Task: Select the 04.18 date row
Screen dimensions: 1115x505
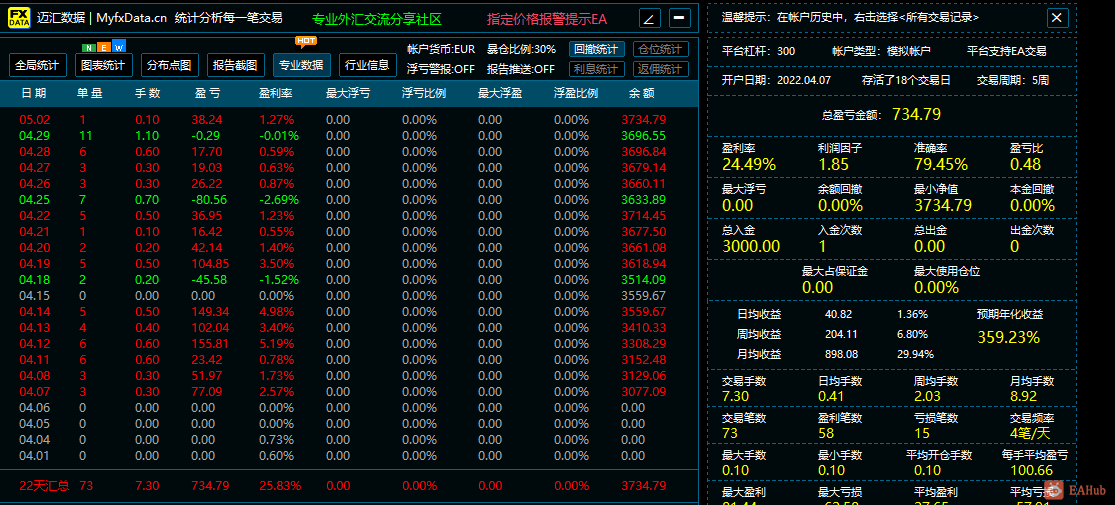Action: click(348, 280)
